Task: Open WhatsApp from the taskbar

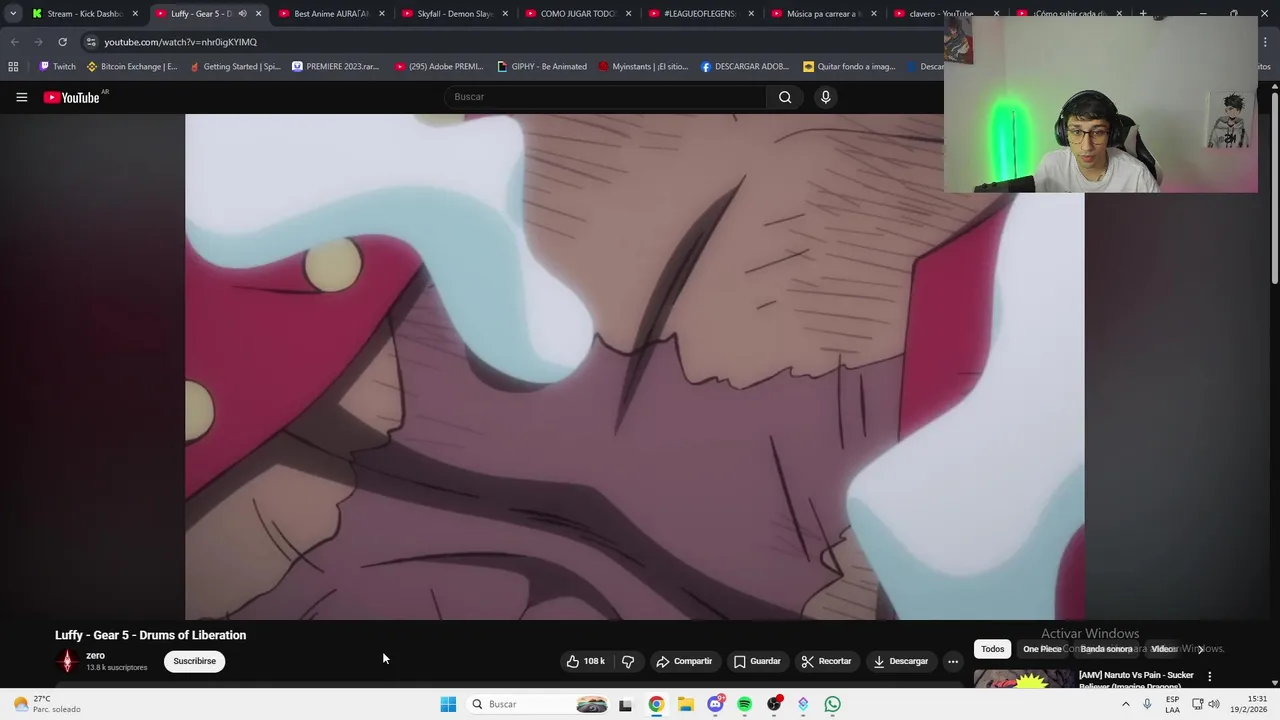Action: 832,704
